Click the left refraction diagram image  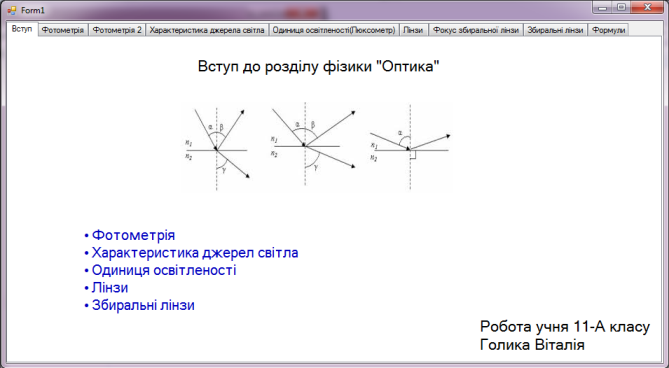coord(217,148)
